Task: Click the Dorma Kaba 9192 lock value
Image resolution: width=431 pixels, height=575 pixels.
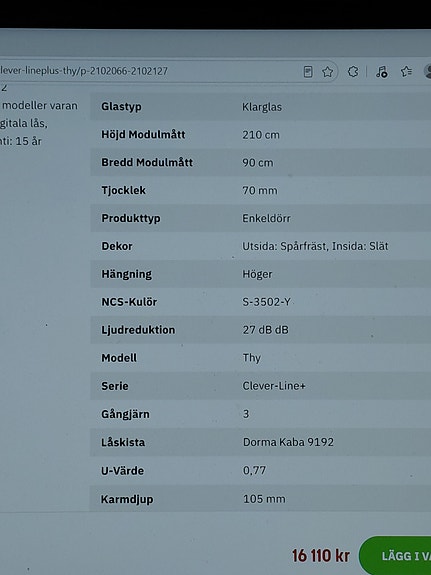Action: pos(288,442)
